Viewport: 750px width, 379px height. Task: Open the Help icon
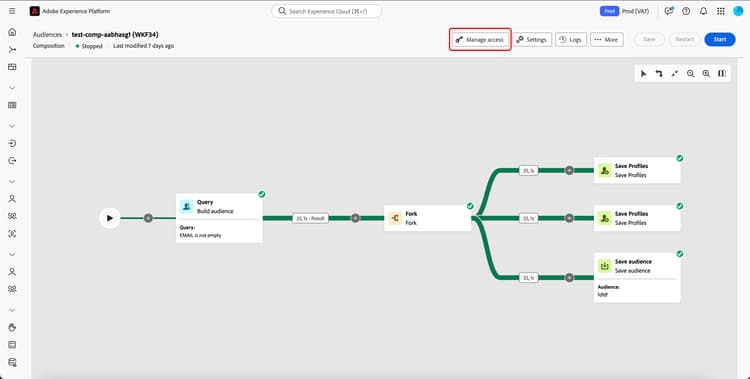686,11
